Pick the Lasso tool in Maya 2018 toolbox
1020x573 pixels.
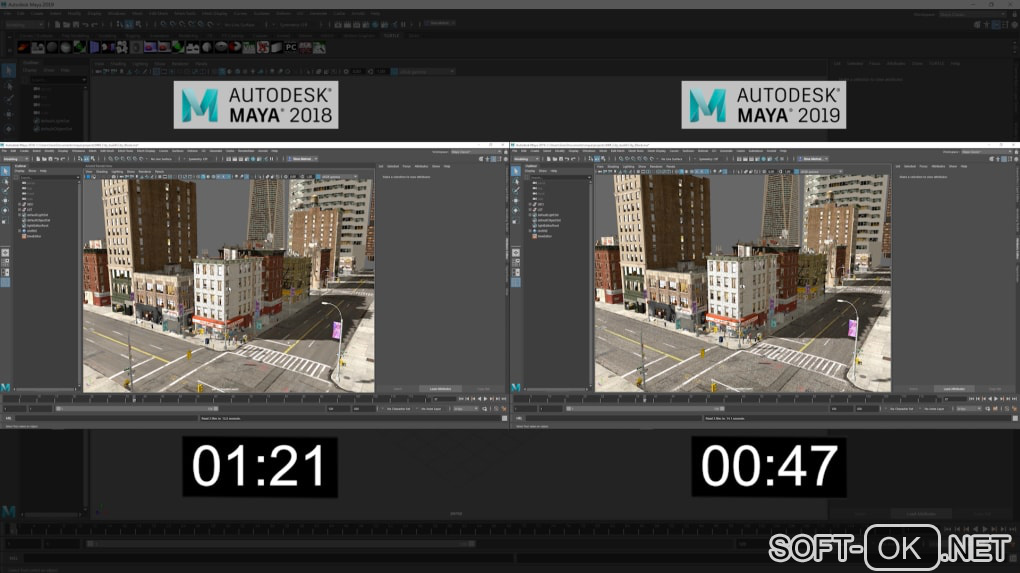[x=5, y=181]
